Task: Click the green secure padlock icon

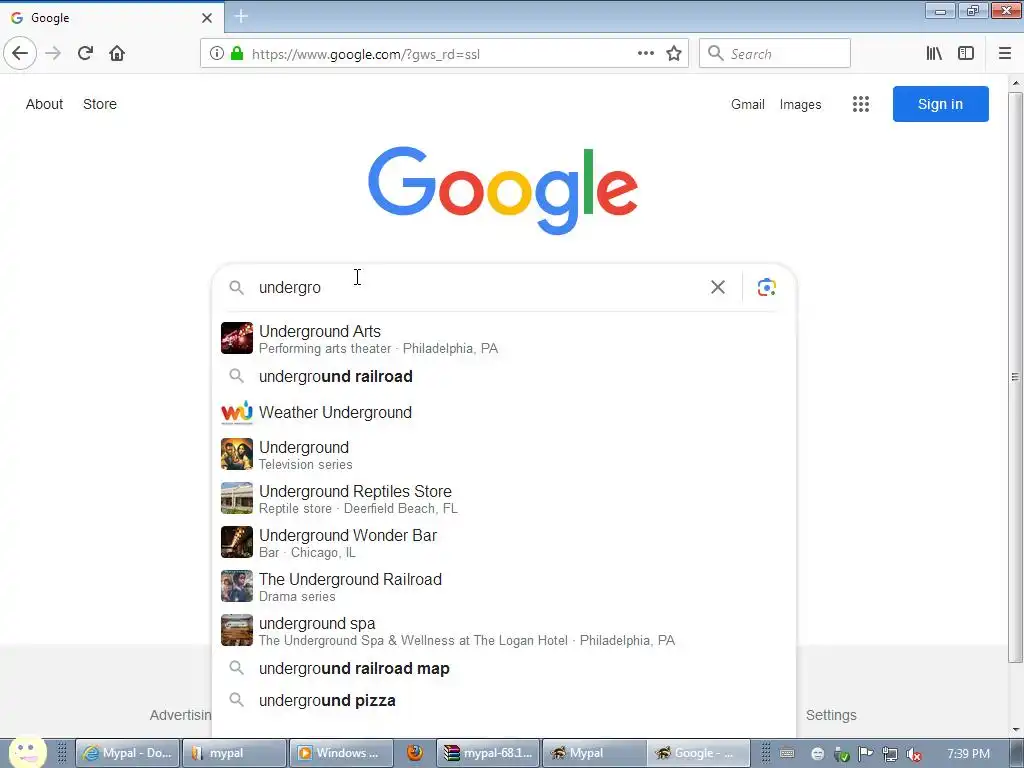Action: (237, 54)
